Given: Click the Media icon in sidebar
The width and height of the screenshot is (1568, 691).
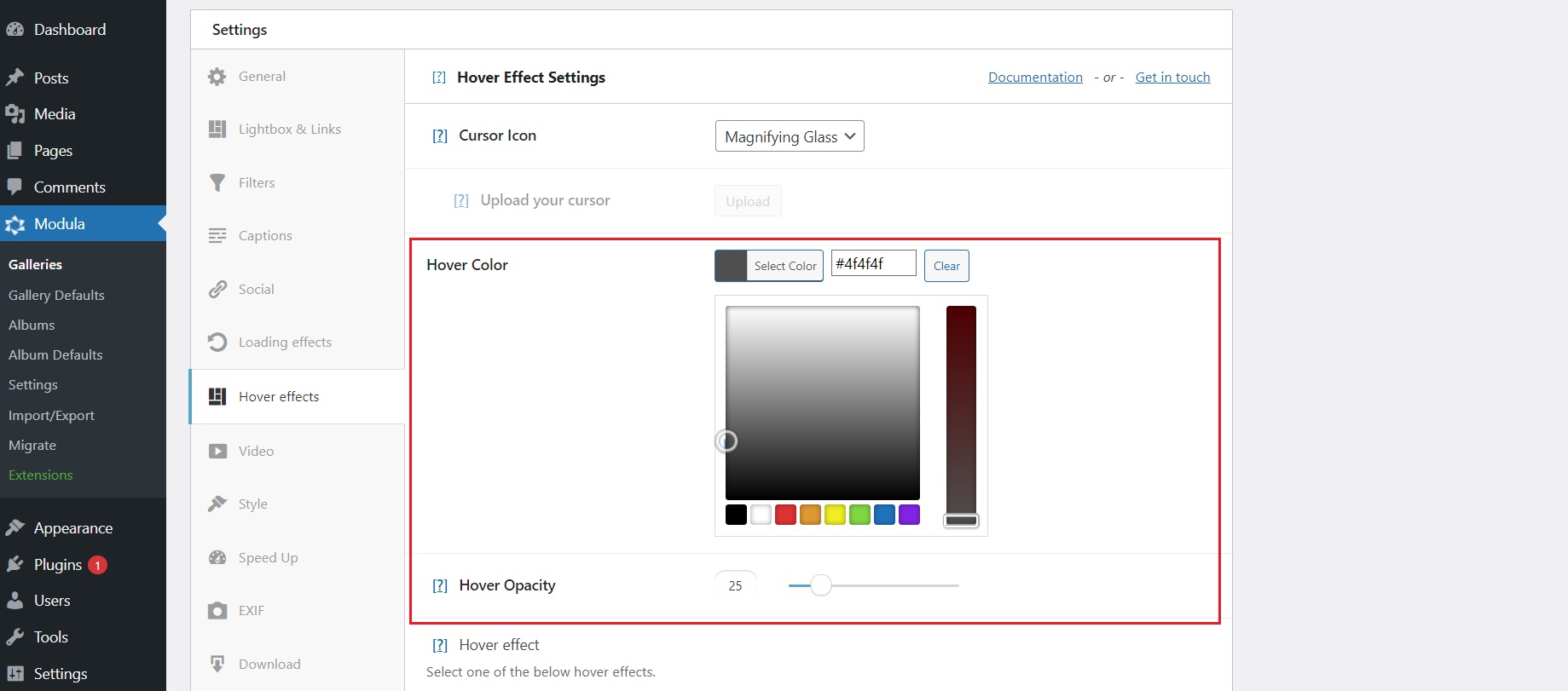Looking at the screenshot, I should click(x=14, y=114).
